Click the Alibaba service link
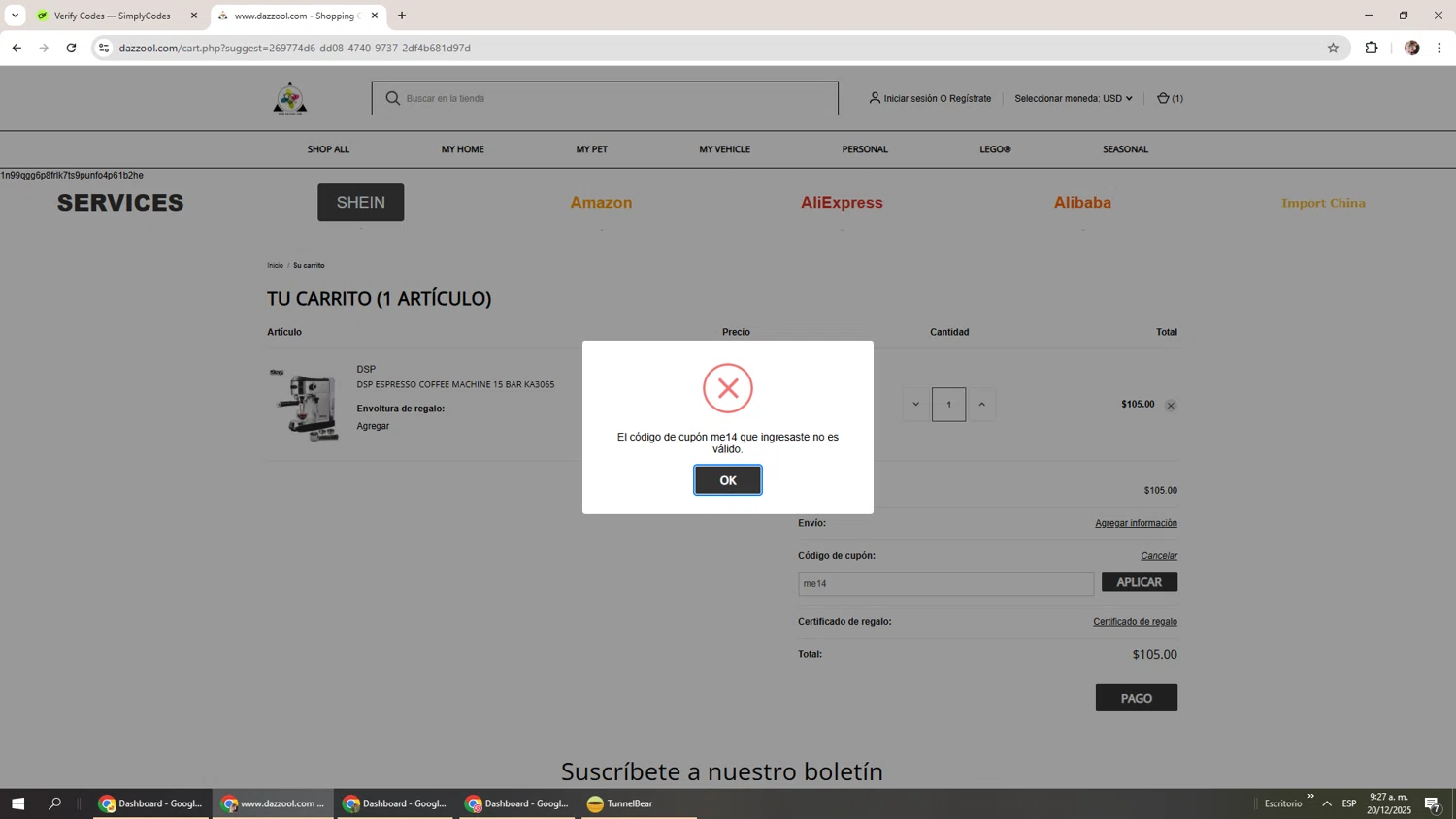1456x819 pixels. [x=1082, y=202]
